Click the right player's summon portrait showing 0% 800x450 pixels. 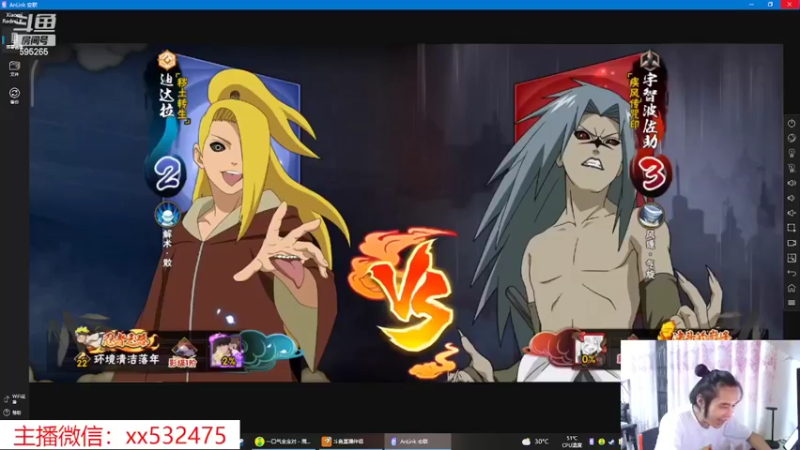(589, 350)
